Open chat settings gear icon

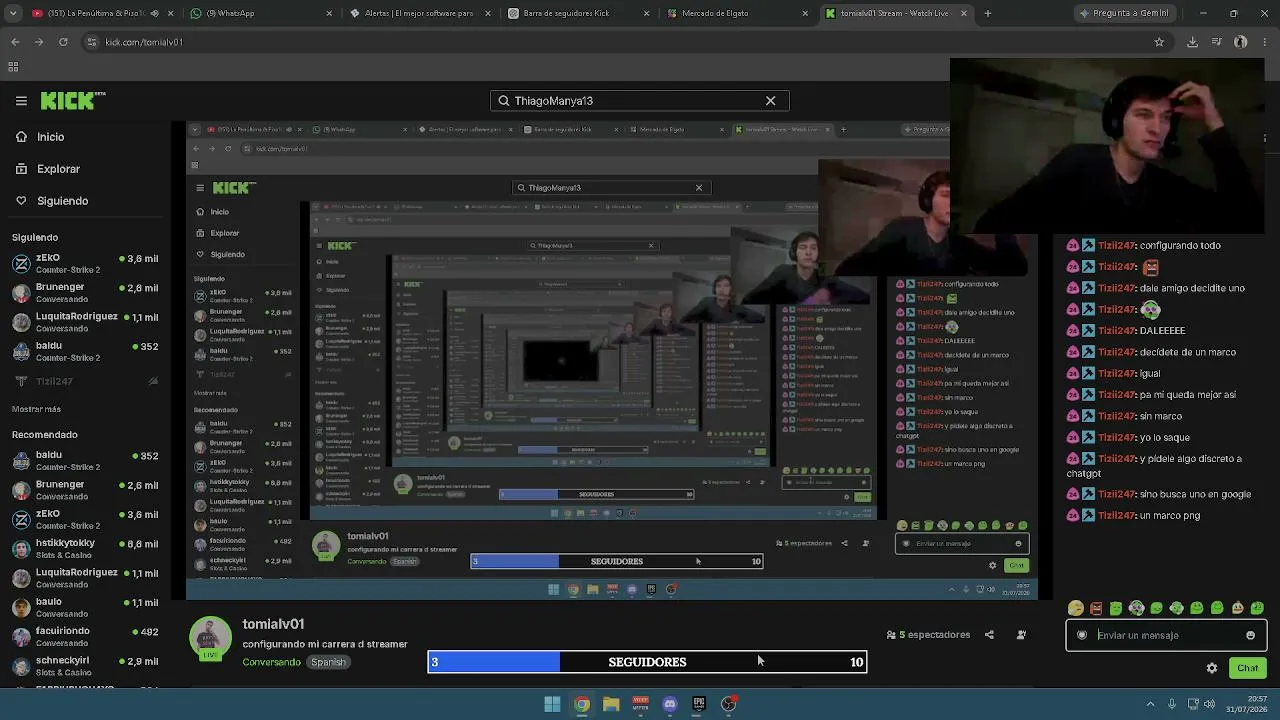point(1212,668)
